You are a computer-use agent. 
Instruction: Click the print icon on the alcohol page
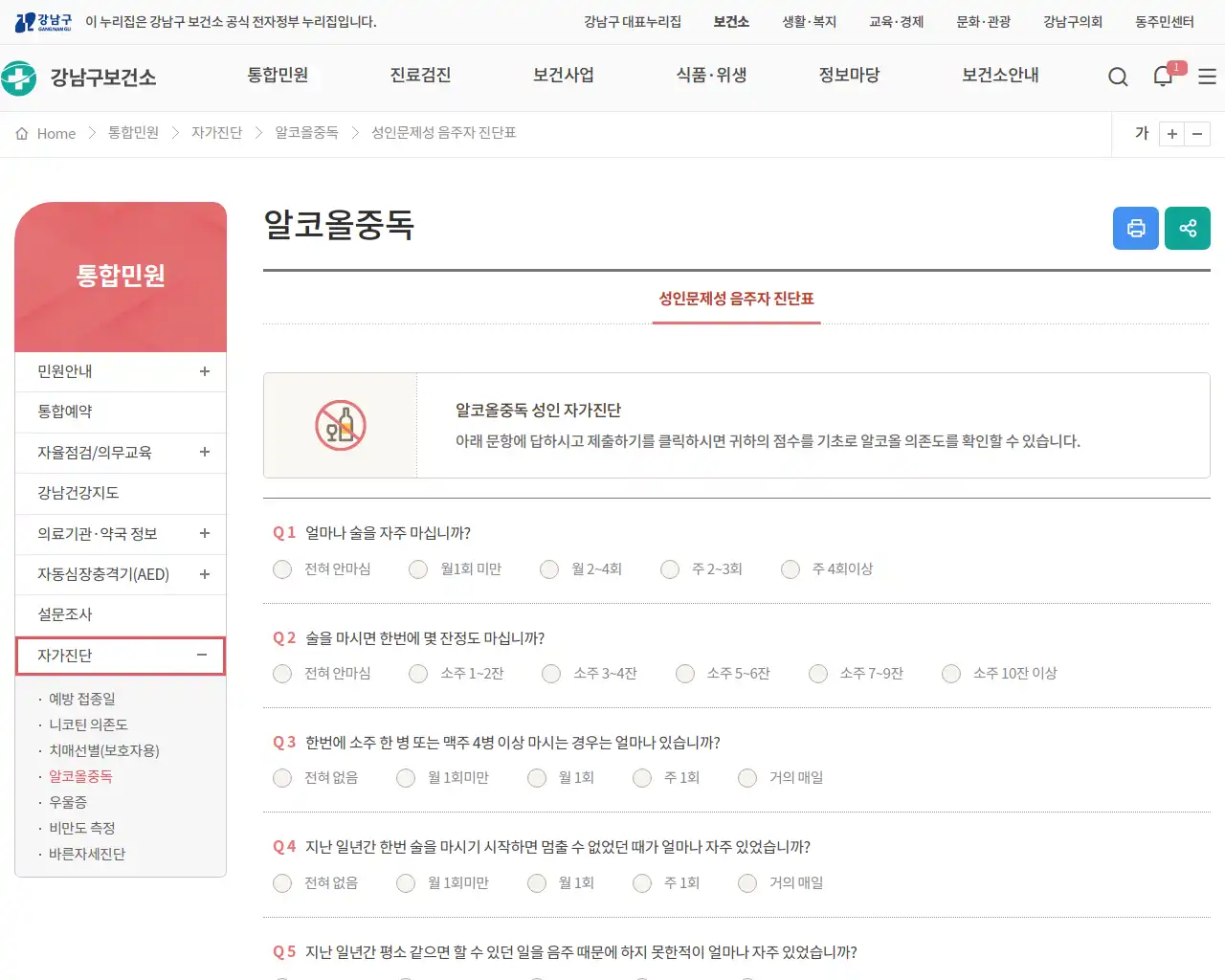click(x=1135, y=228)
